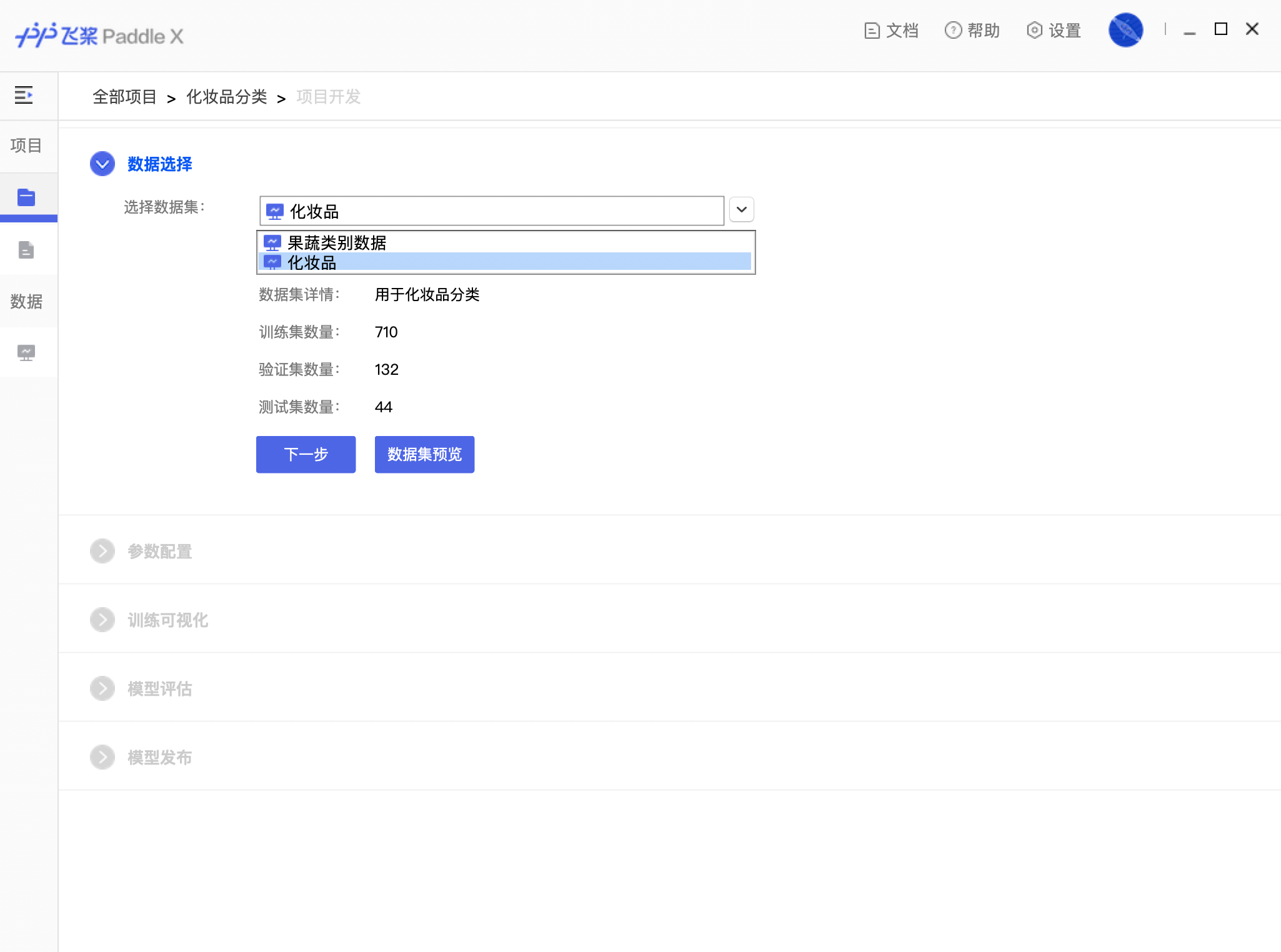Image resolution: width=1281 pixels, height=952 pixels.
Task: Click the sidebar collapse menu icon
Action: 24,95
